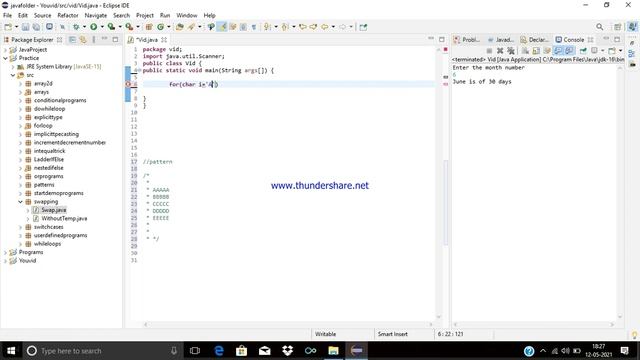Select WithoutTemp.java file
Screen dimensions: 640x360
coord(64,218)
